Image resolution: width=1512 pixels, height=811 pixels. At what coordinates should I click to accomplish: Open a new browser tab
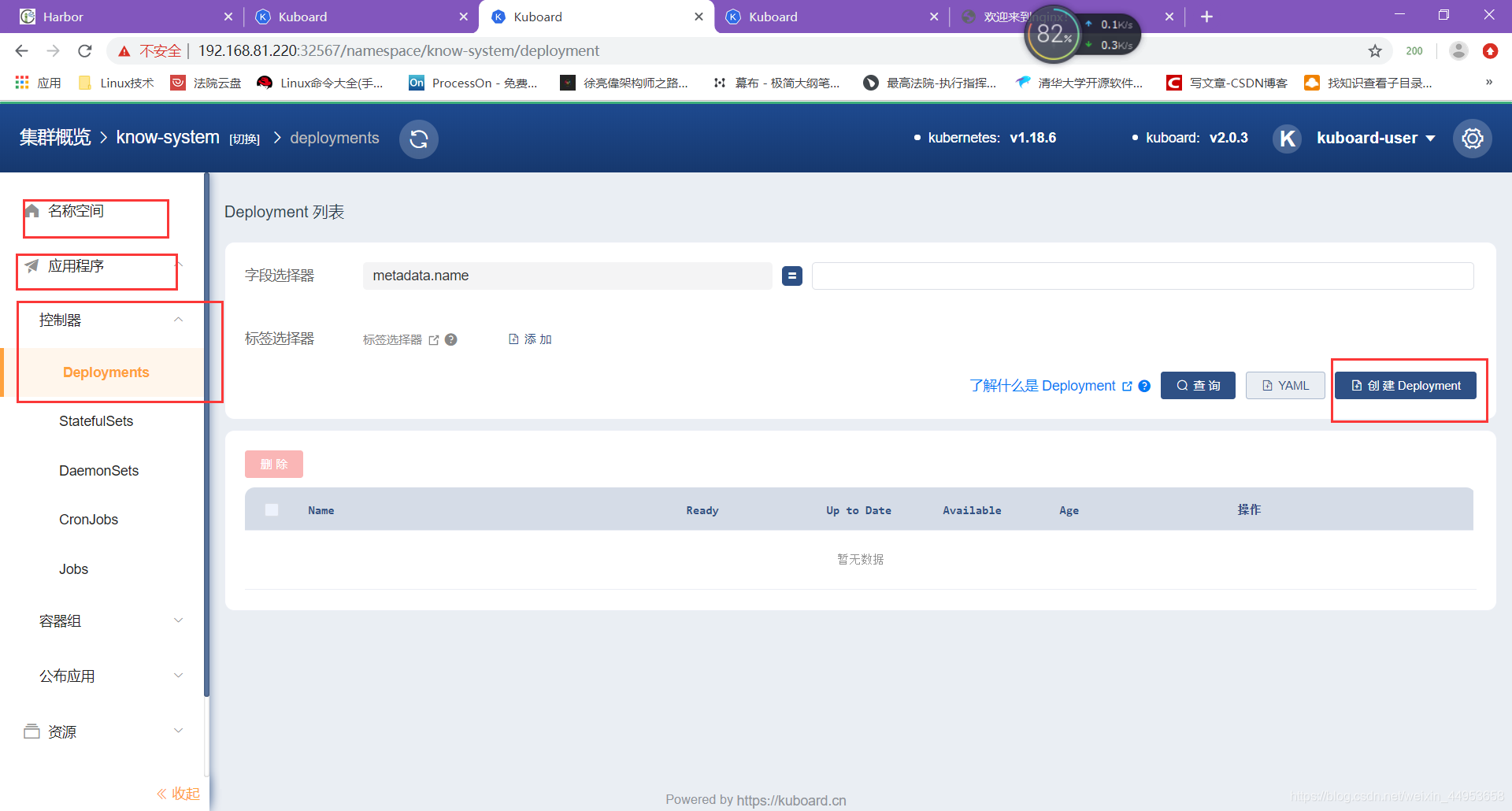click(x=1206, y=17)
